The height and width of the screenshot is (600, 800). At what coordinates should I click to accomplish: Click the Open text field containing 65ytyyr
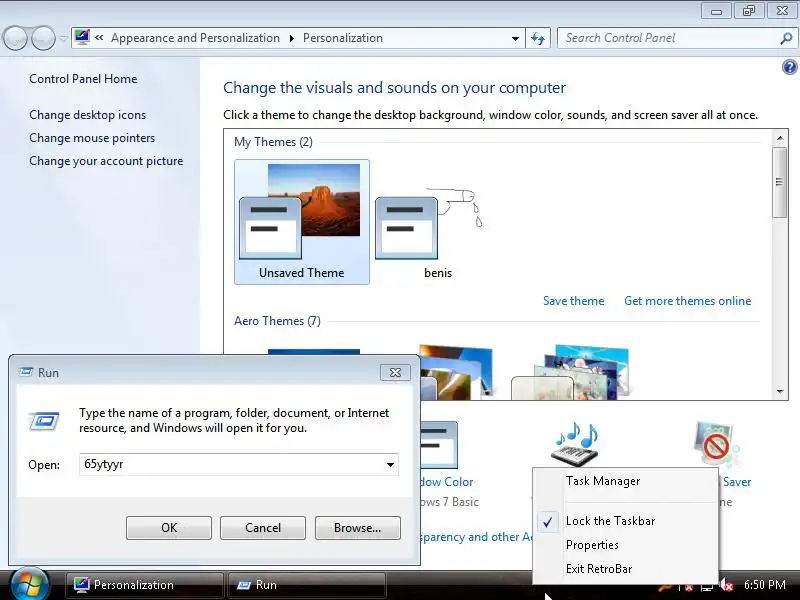232,464
